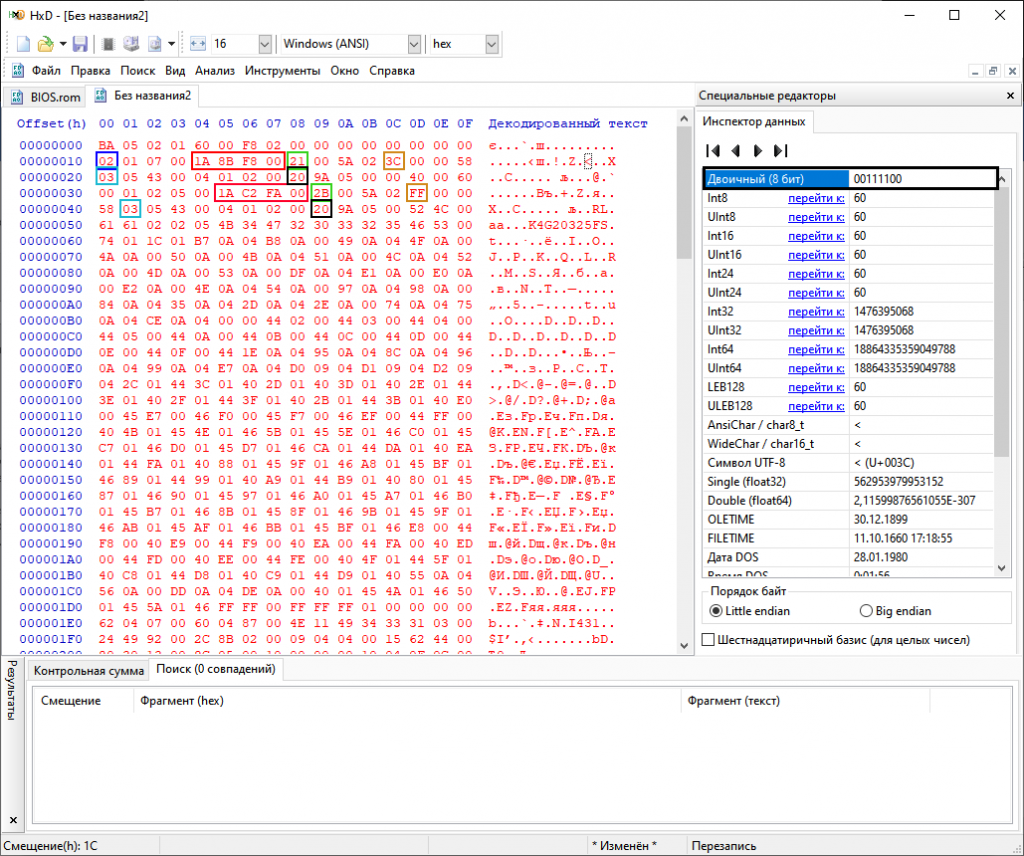The height and width of the screenshot is (856, 1024).
Task: Jump to first byte in Data inspector
Action: (x=713, y=151)
